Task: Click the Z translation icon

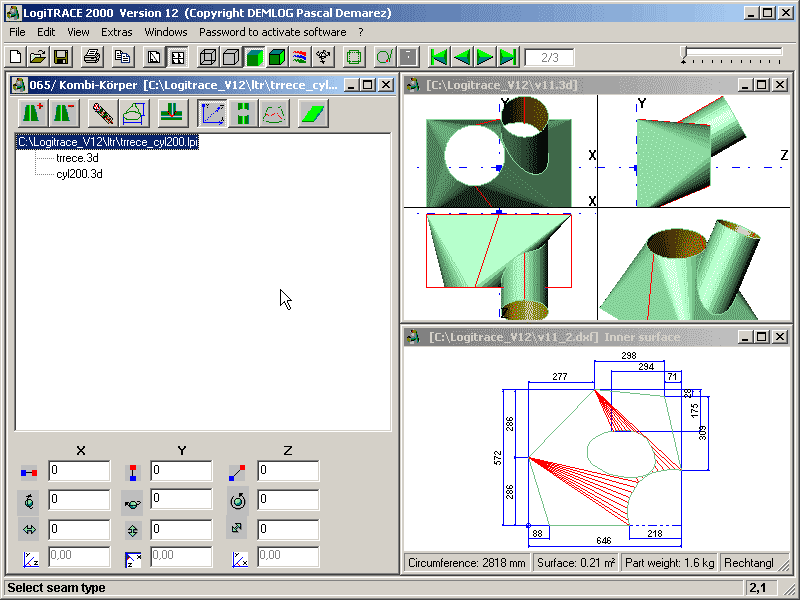Action: point(237,472)
